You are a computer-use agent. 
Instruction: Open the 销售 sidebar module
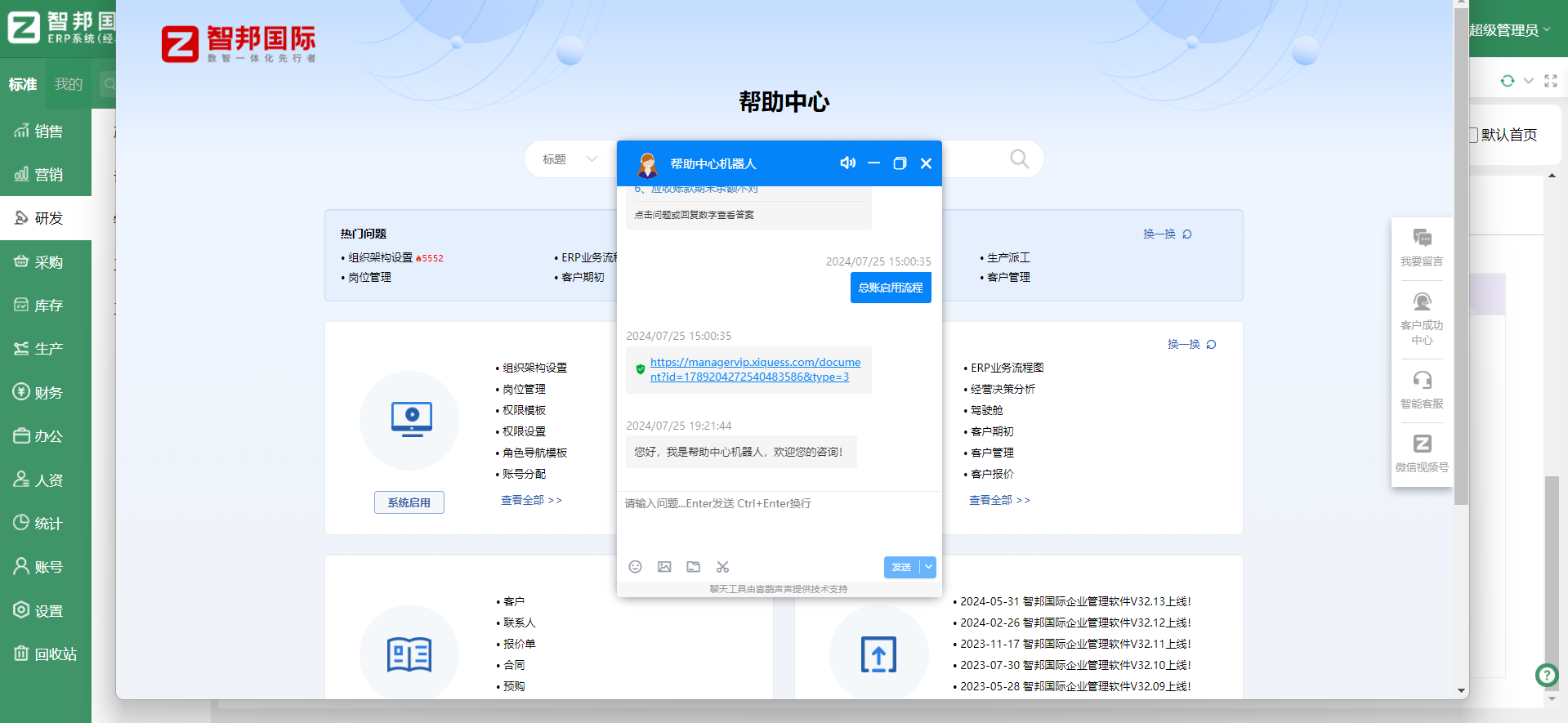(x=46, y=132)
